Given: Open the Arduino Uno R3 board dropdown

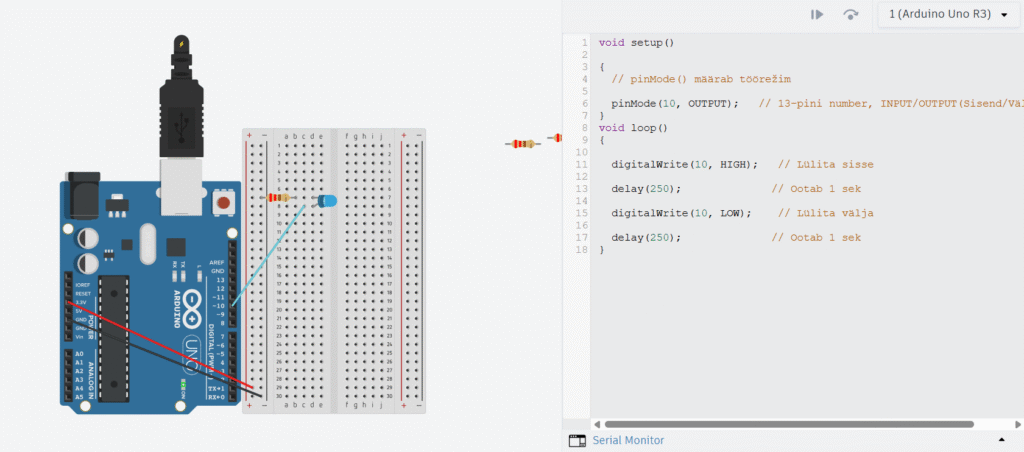Looking at the screenshot, I should (x=944, y=14).
